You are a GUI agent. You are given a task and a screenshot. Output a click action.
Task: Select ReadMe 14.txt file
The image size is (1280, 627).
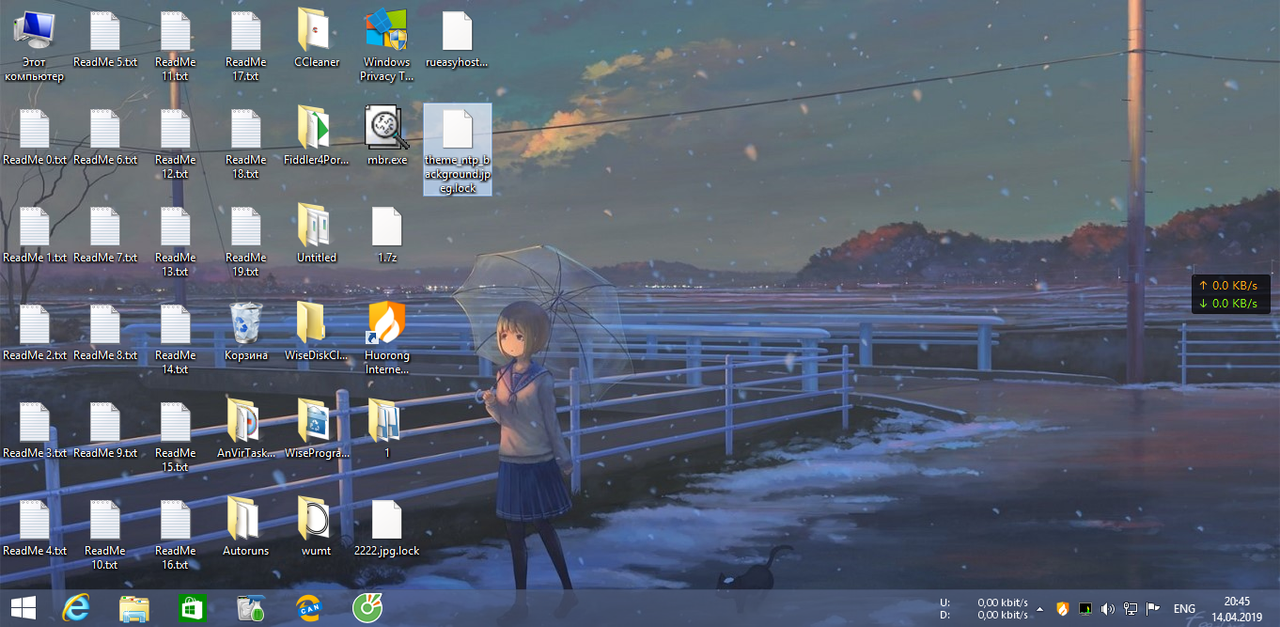tap(175, 340)
